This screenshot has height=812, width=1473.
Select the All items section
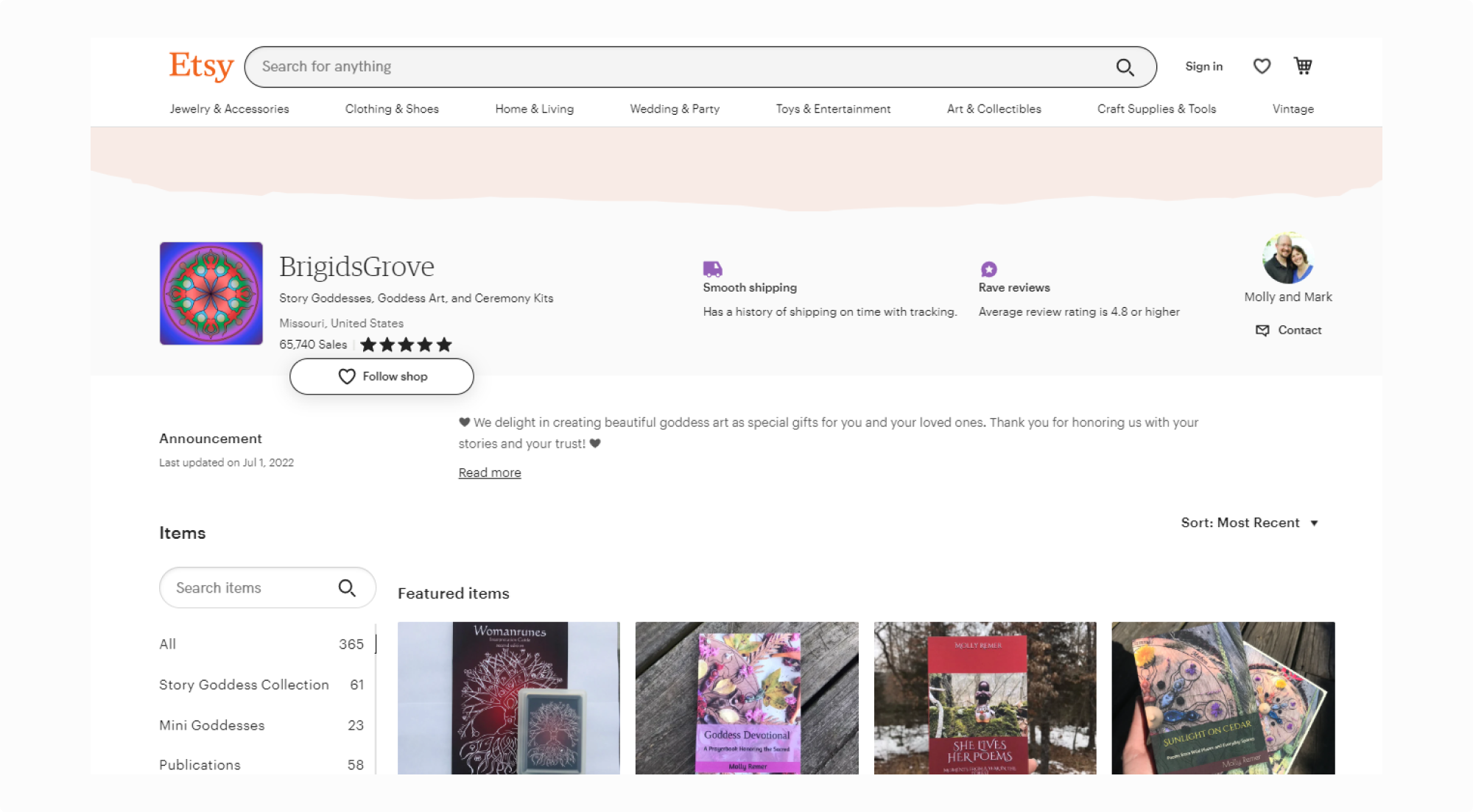coord(261,644)
